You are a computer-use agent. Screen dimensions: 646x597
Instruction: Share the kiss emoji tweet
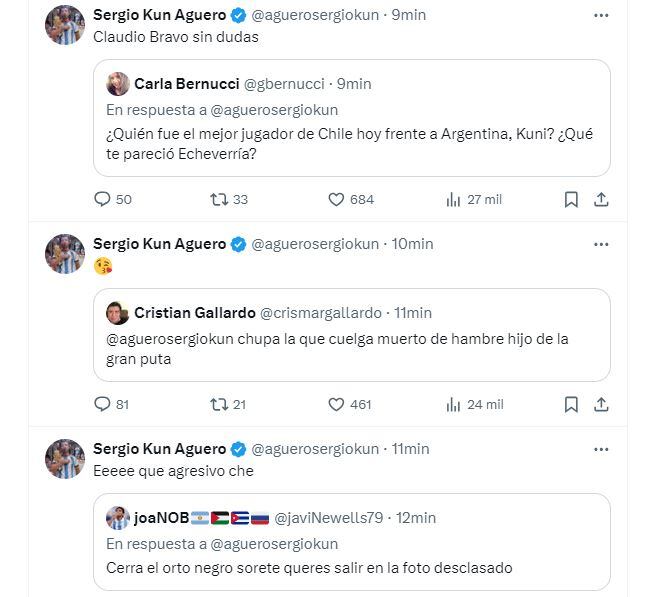tap(601, 404)
